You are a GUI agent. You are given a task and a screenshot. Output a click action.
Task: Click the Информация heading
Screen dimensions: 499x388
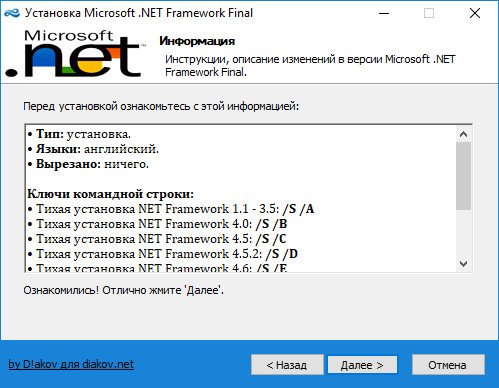pyautogui.click(x=197, y=41)
